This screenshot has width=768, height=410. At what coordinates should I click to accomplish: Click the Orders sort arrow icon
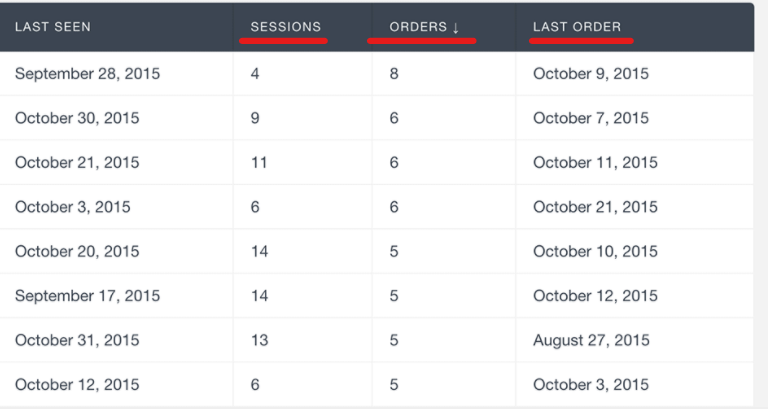coord(456,27)
